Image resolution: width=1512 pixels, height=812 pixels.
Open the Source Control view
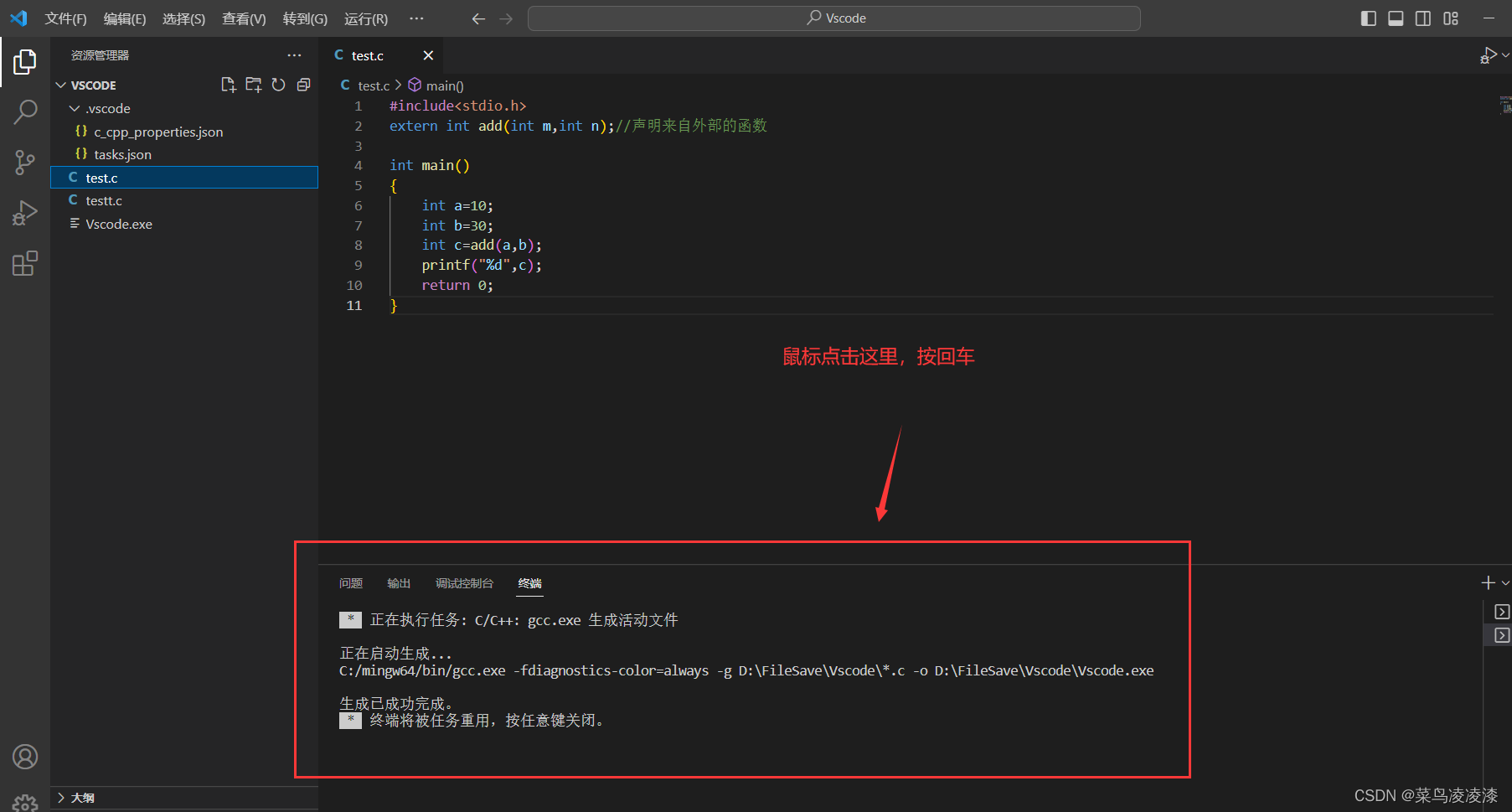(25, 163)
